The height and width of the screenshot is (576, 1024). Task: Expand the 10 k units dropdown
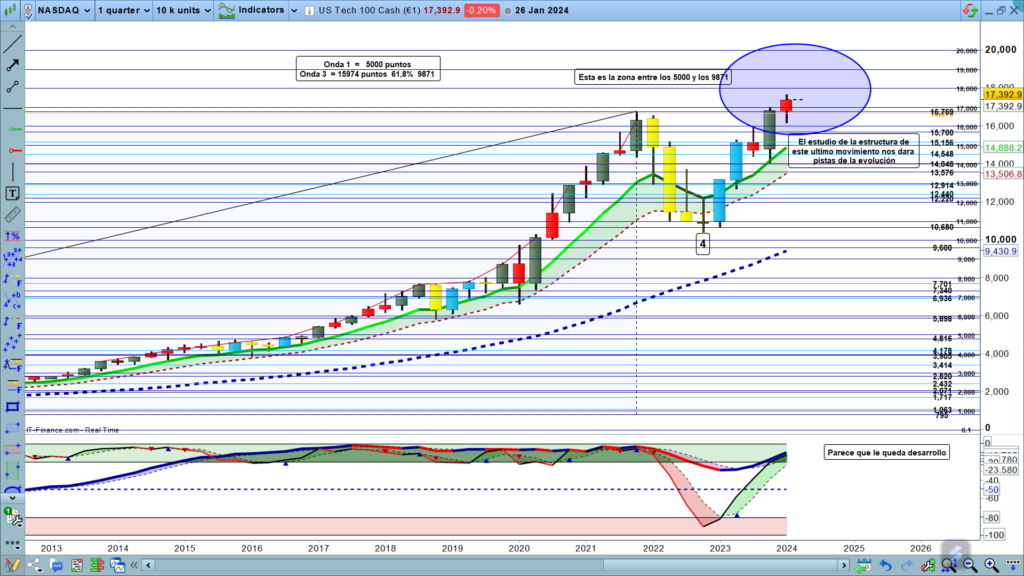183,10
